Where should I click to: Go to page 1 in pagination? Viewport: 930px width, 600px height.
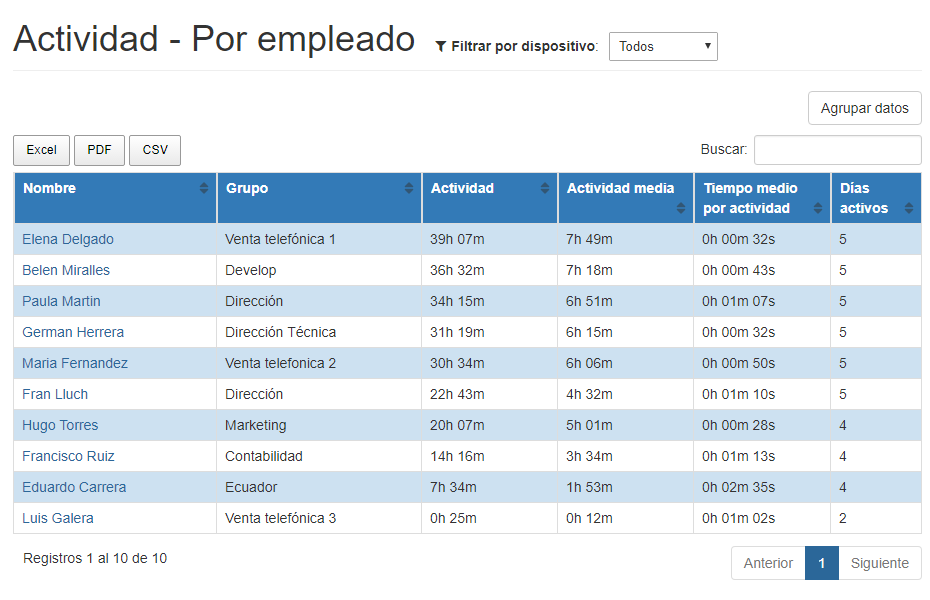[821, 563]
